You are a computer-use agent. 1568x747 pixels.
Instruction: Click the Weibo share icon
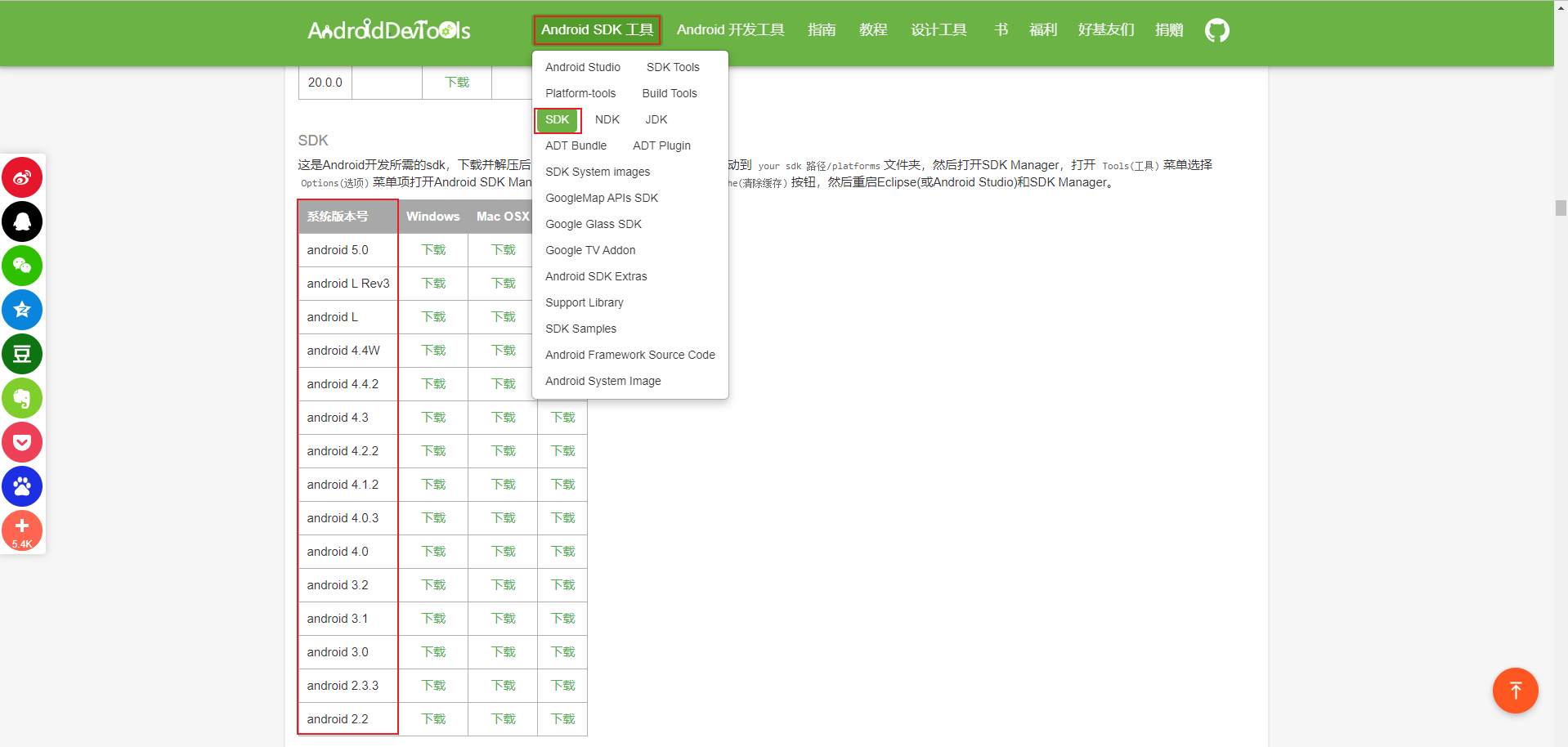(x=22, y=177)
